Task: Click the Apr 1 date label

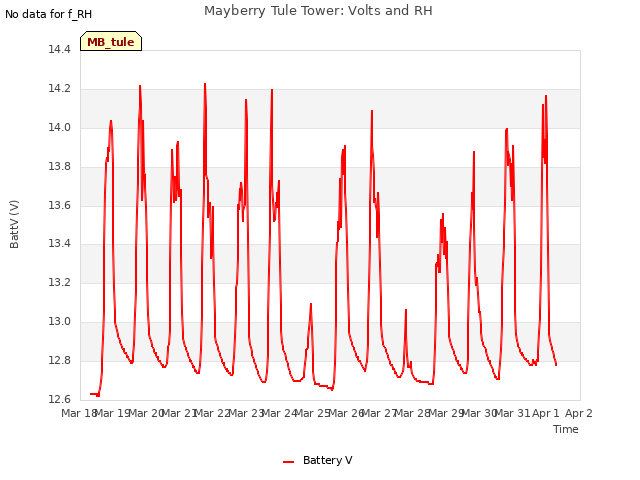Action: tap(546, 413)
